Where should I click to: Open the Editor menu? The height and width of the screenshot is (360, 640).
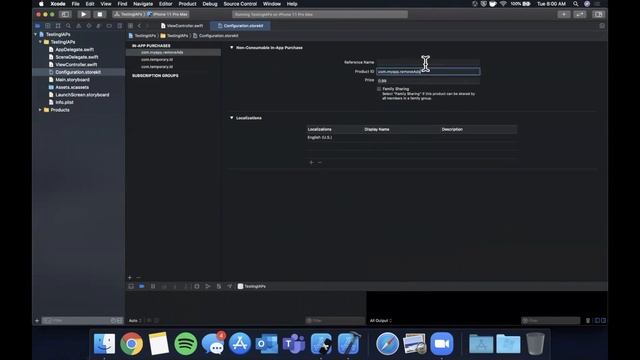click(x=165, y=4)
